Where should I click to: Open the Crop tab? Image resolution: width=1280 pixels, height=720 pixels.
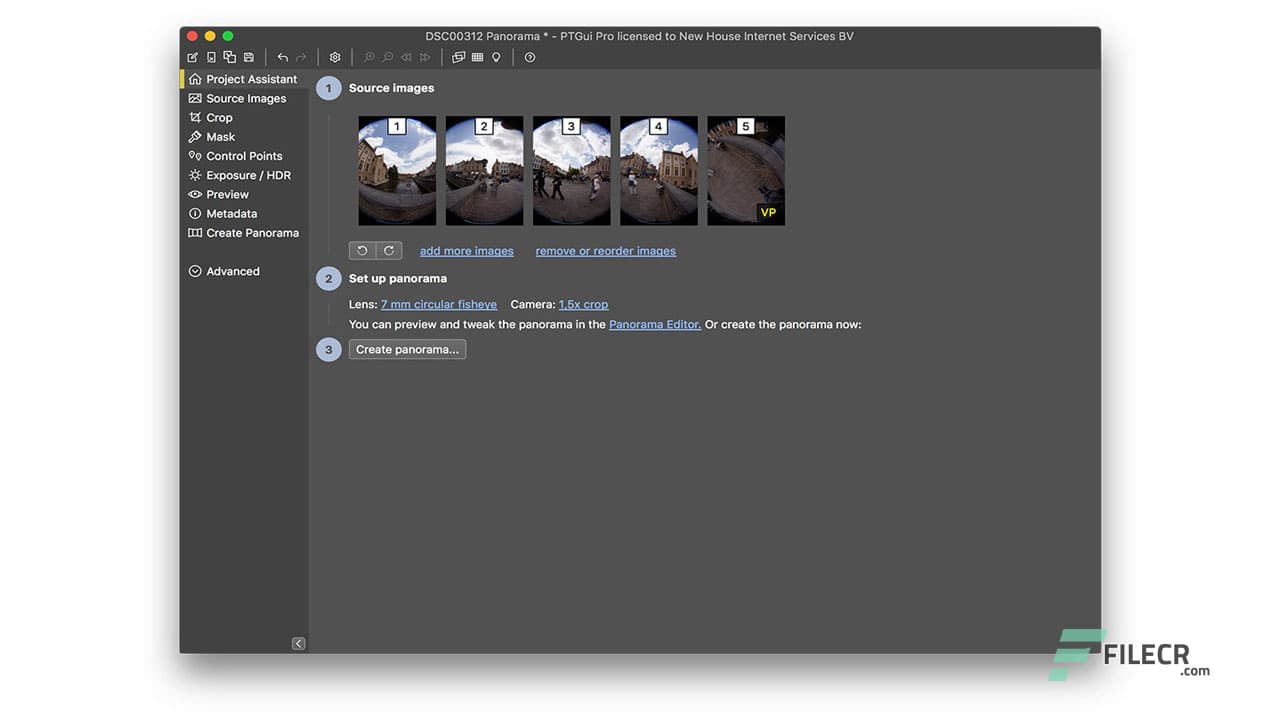[217, 117]
